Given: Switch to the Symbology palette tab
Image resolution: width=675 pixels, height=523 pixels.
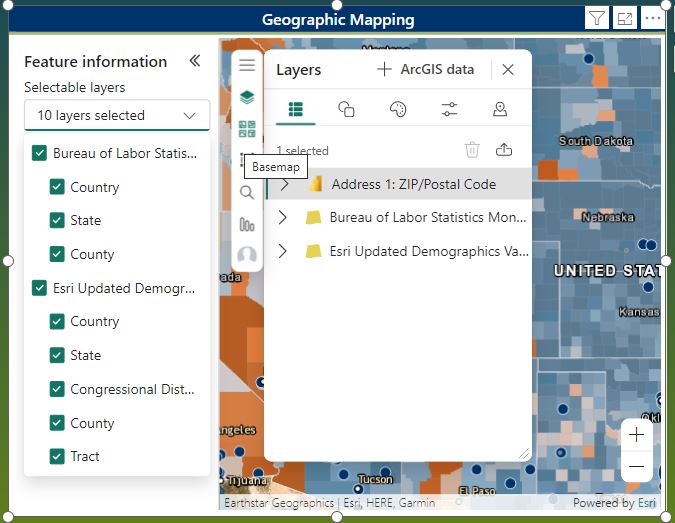Looking at the screenshot, I should 398,109.
